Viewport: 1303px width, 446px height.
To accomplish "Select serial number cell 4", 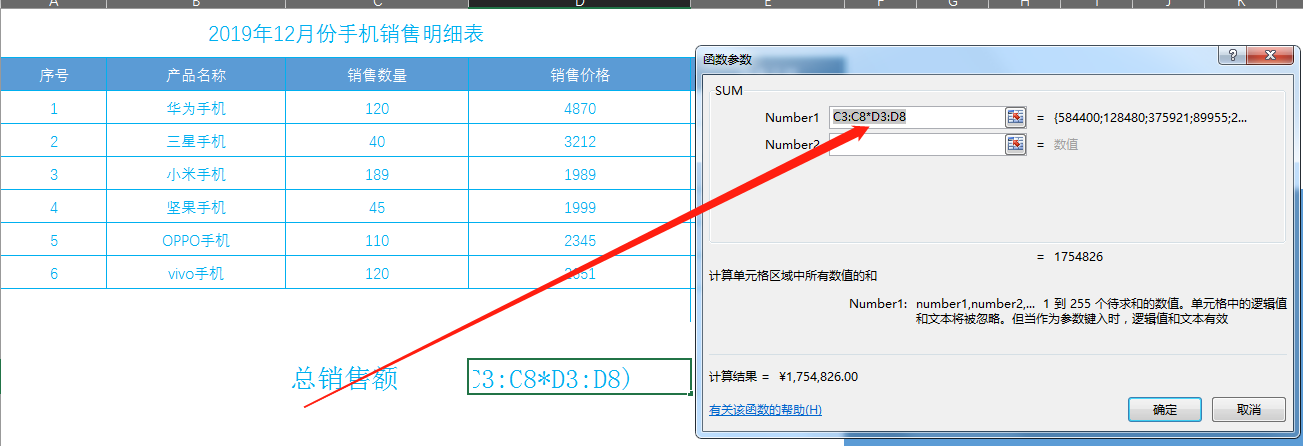I will click(x=54, y=207).
